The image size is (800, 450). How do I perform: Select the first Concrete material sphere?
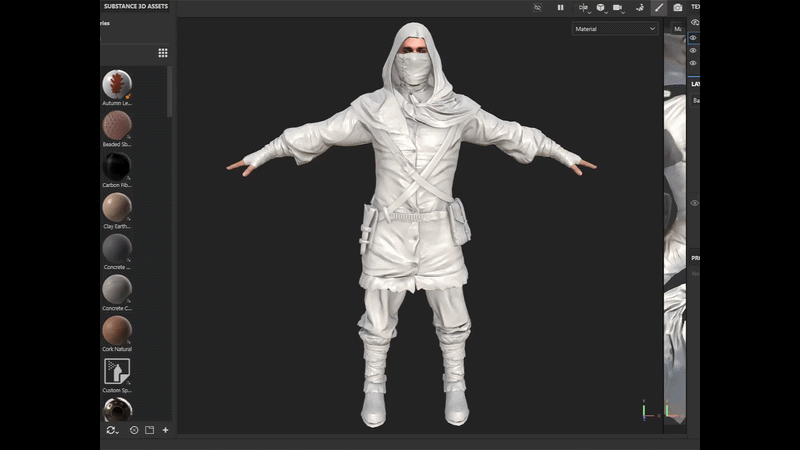pyautogui.click(x=117, y=248)
